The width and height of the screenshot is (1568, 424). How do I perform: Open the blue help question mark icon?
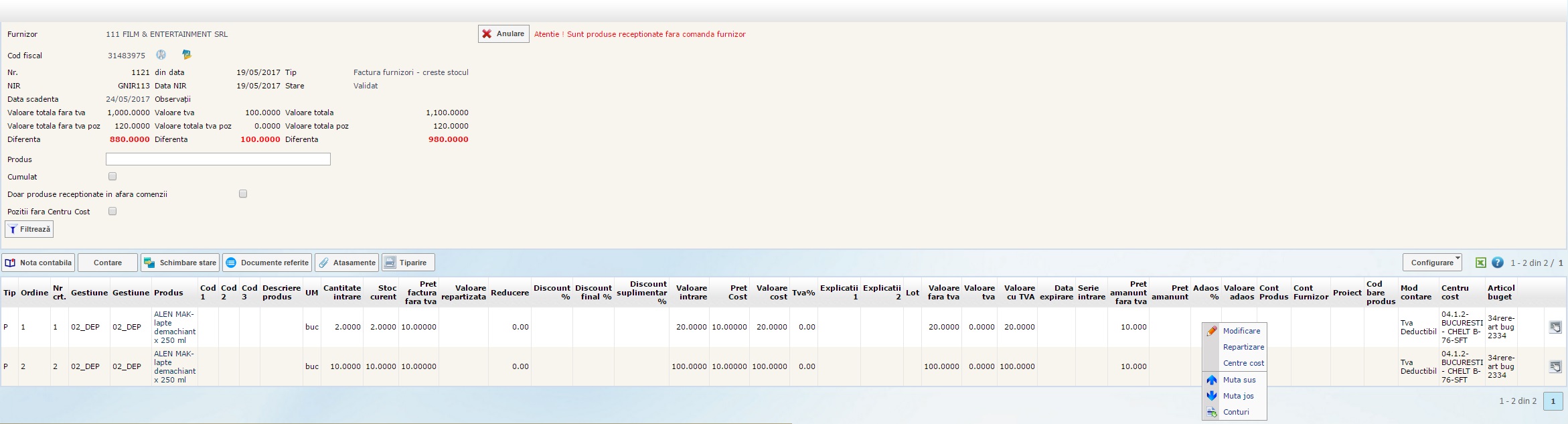click(1498, 263)
